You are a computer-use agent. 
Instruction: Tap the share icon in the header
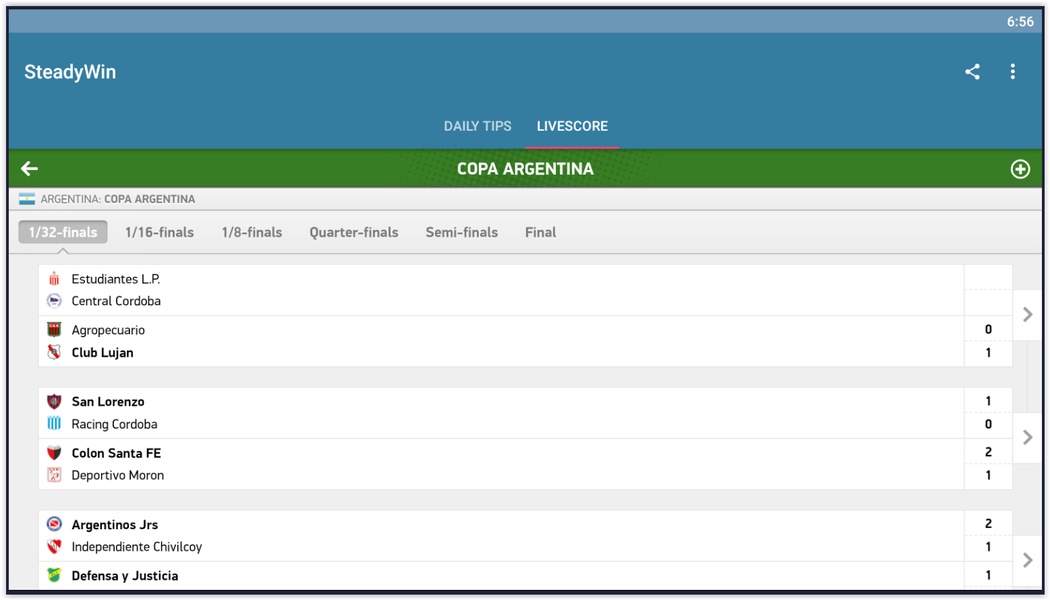(972, 72)
